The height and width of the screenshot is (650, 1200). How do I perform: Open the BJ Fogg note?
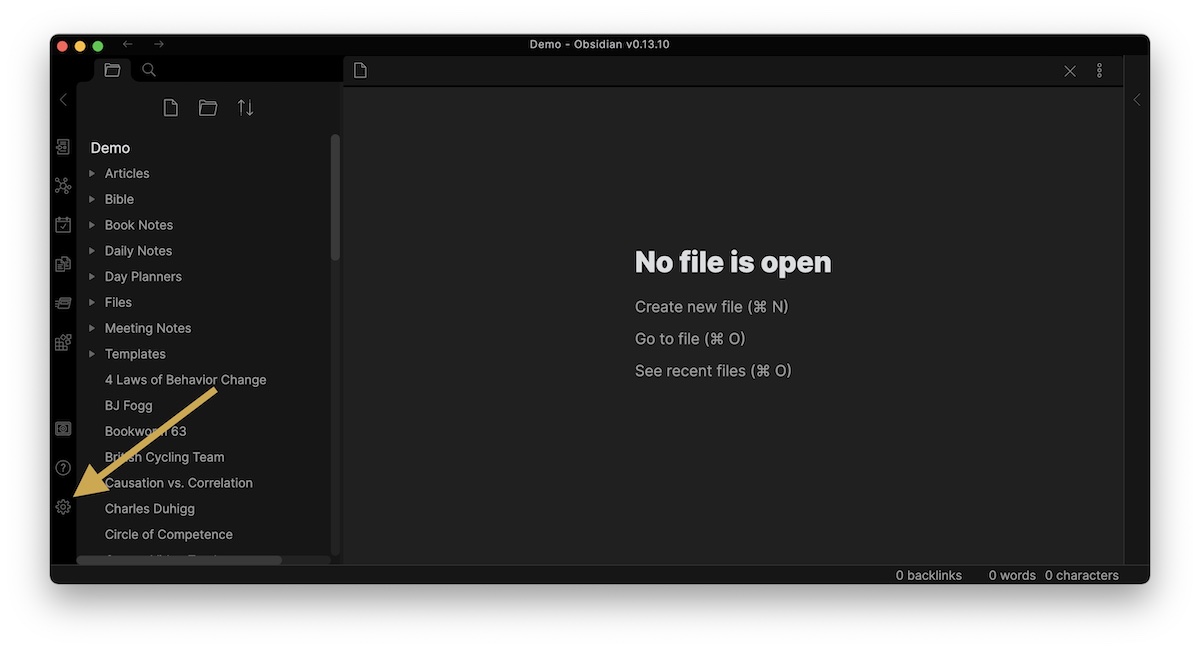tap(129, 406)
